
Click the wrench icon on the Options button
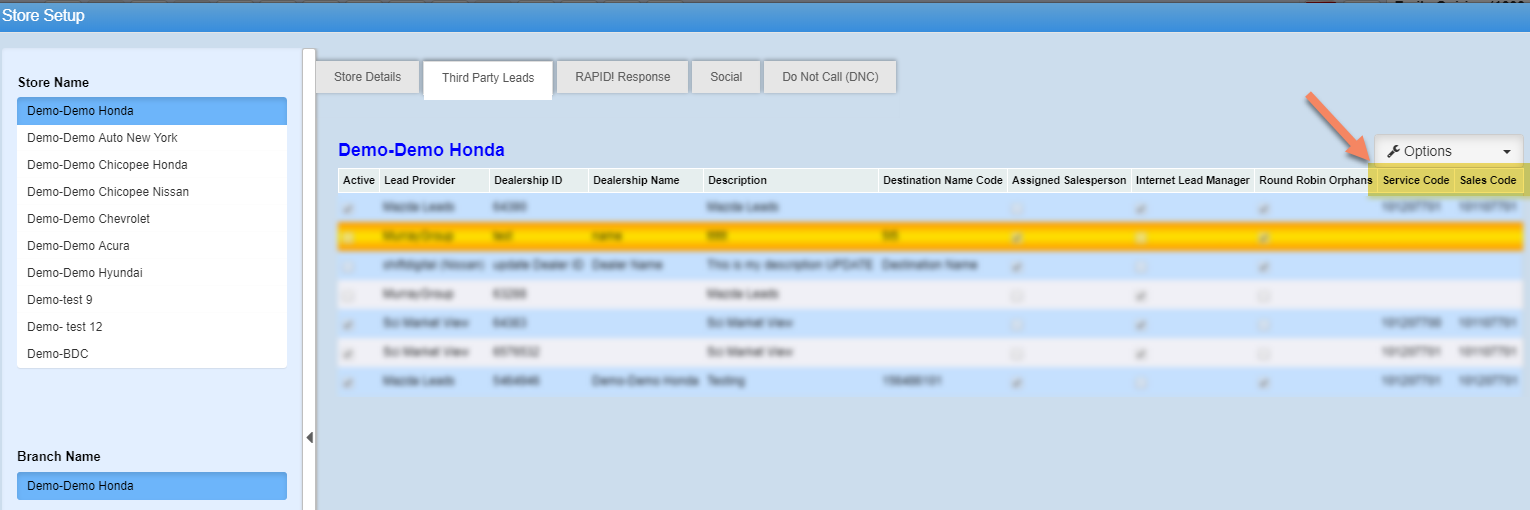point(1393,151)
